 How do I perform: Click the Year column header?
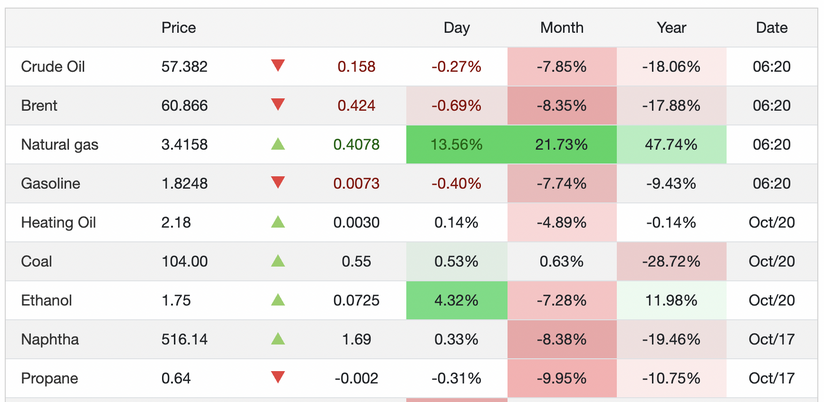[671, 28]
